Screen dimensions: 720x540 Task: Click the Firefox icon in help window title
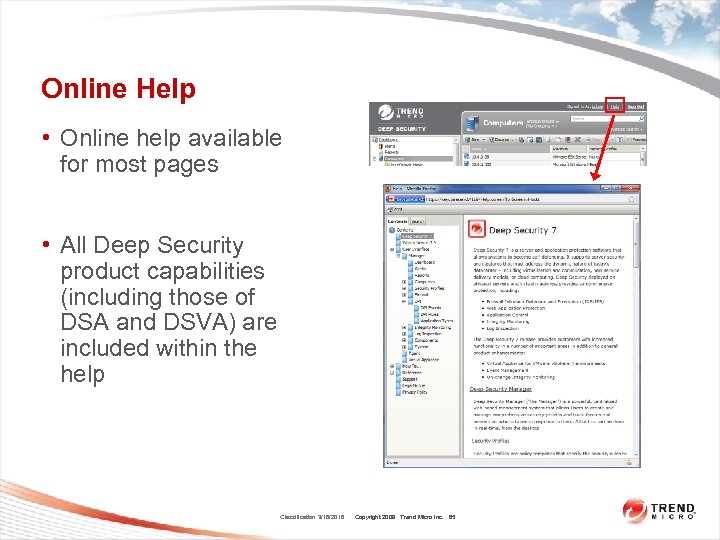coord(388,188)
